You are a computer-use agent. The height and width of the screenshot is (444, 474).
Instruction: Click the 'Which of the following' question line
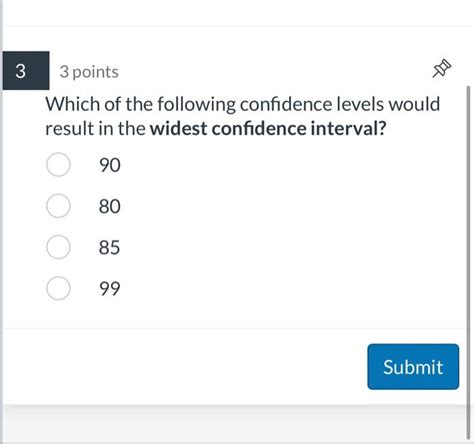(243, 104)
